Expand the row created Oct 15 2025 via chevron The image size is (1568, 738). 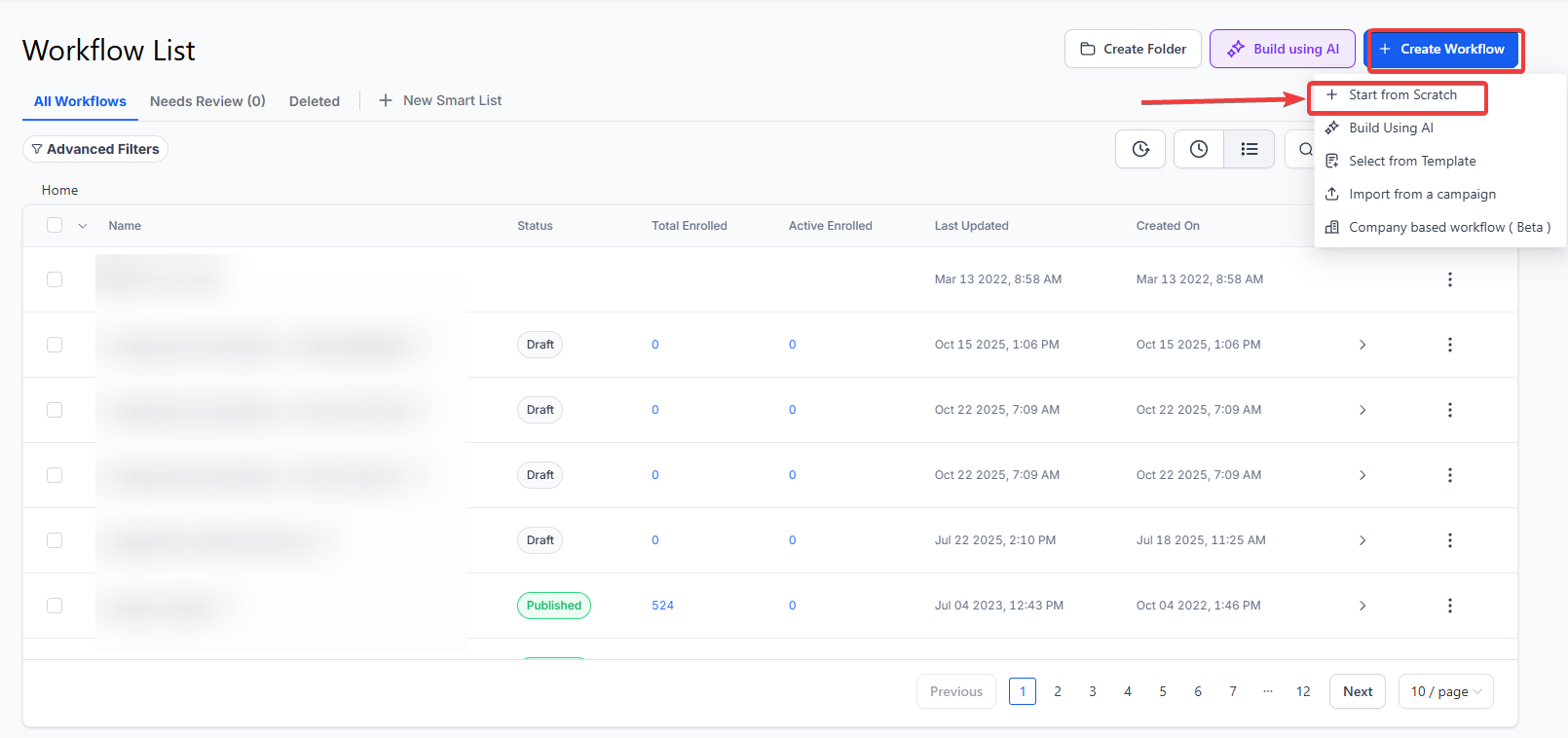(x=1363, y=345)
